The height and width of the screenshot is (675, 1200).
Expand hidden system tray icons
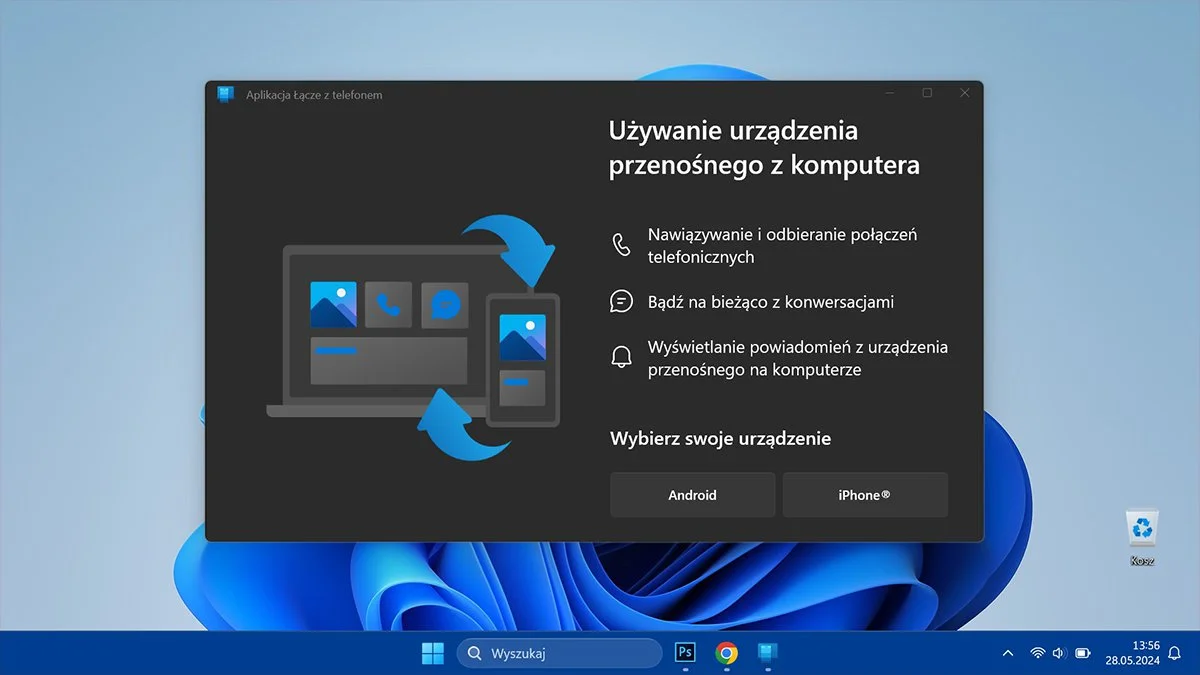coord(1007,652)
